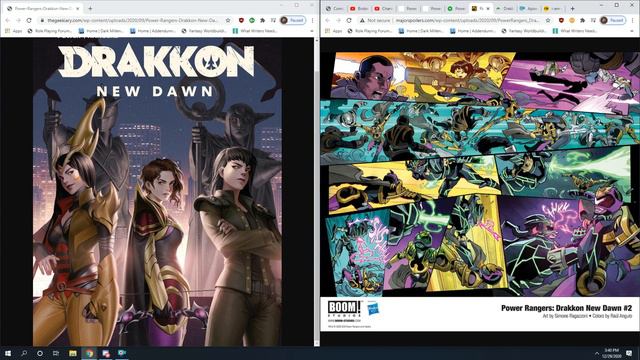Reload the page in the left browser window

pyautogui.click(x=29, y=20)
